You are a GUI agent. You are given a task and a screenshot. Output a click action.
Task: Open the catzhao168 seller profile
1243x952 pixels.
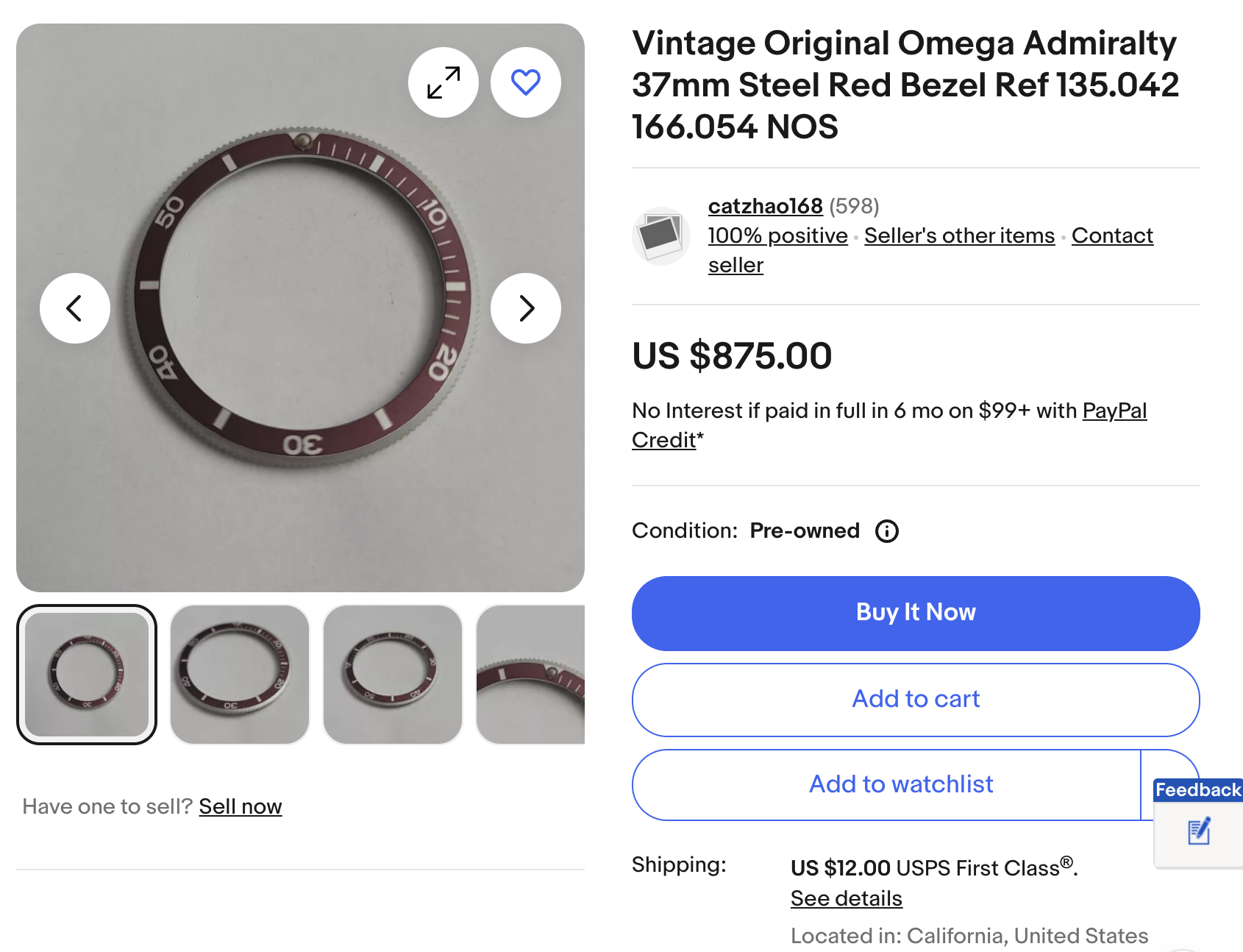point(765,206)
